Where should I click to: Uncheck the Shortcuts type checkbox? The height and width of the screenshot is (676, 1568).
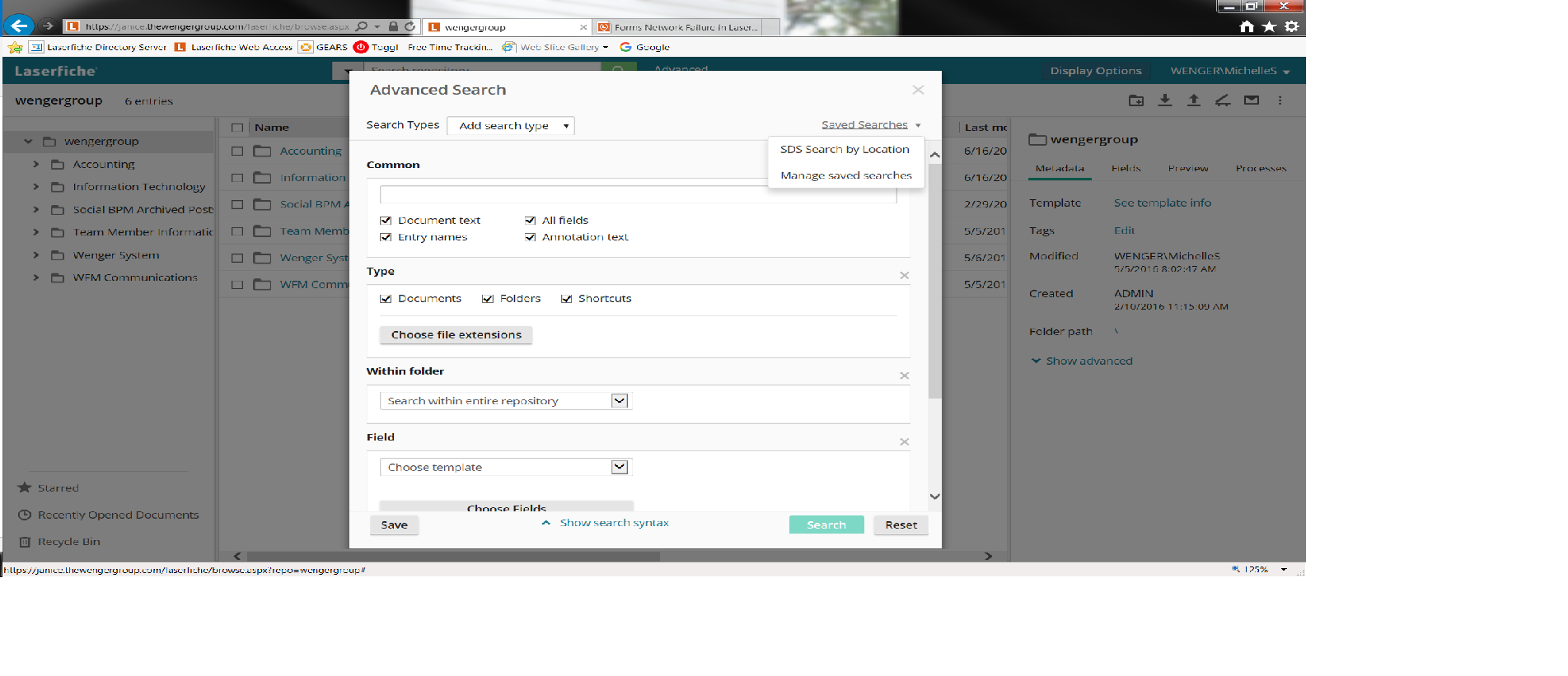[566, 299]
